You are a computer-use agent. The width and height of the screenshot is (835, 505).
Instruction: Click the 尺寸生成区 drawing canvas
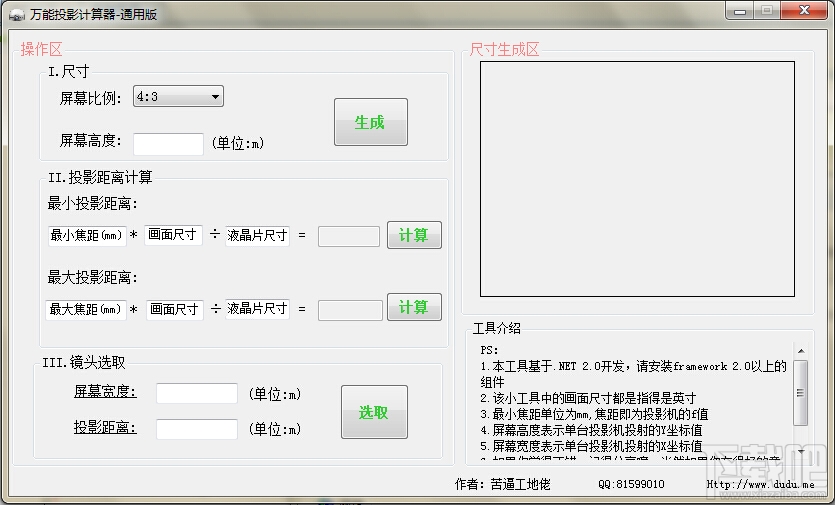pos(637,179)
